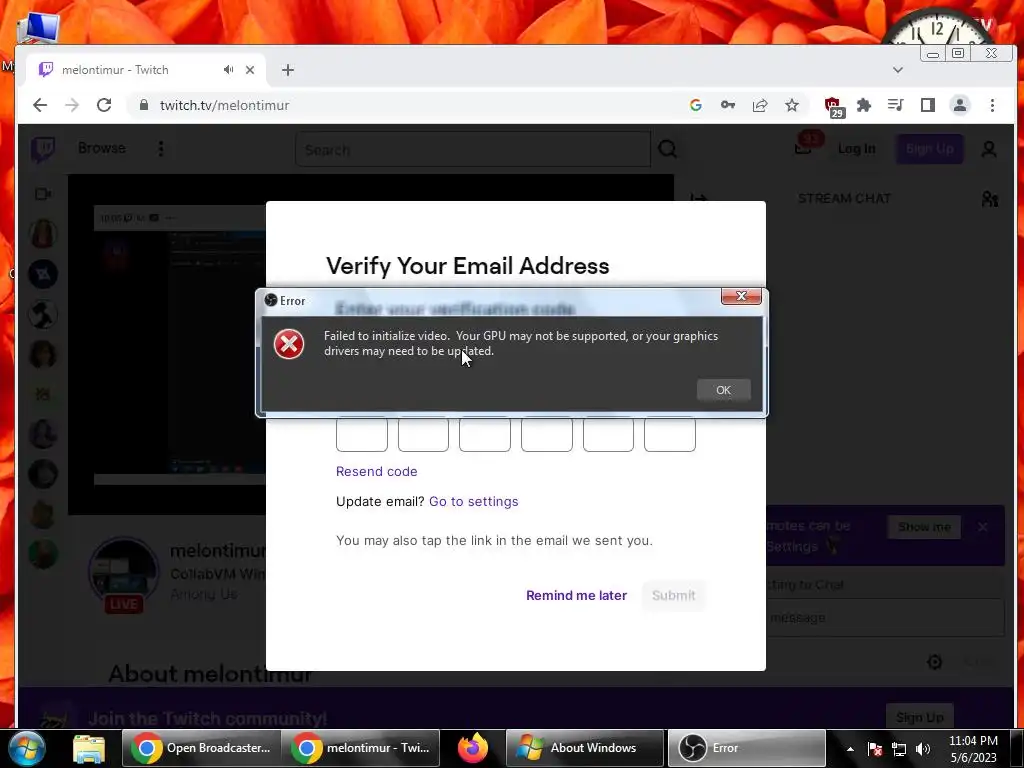
Task: Go back using the browser back arrow
Action: pos(40,105)
